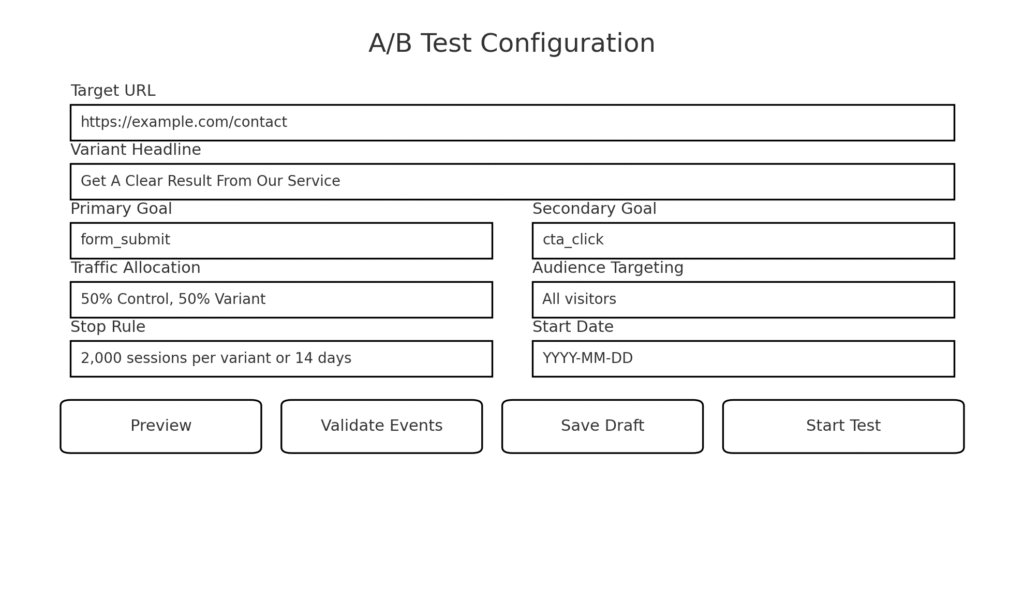Select the Primary Goal field containing form_submit

281,240
